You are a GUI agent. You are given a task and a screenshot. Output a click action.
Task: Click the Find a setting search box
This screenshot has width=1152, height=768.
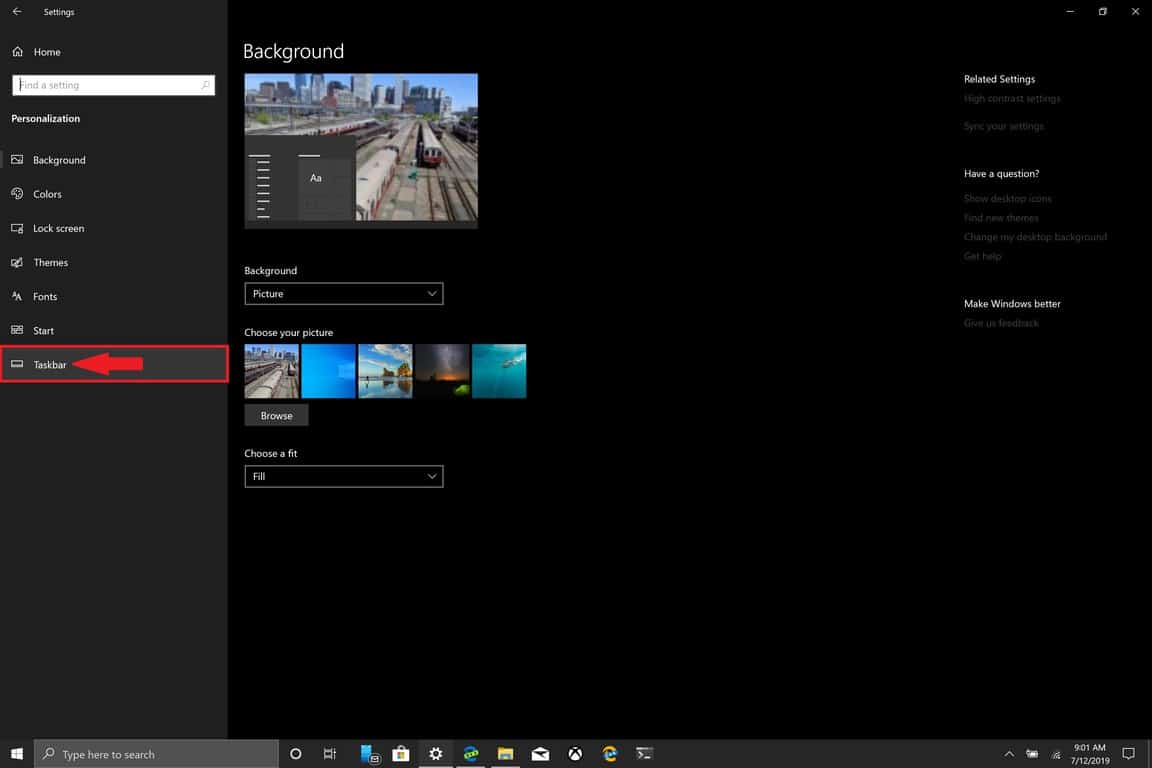[113, 85]
